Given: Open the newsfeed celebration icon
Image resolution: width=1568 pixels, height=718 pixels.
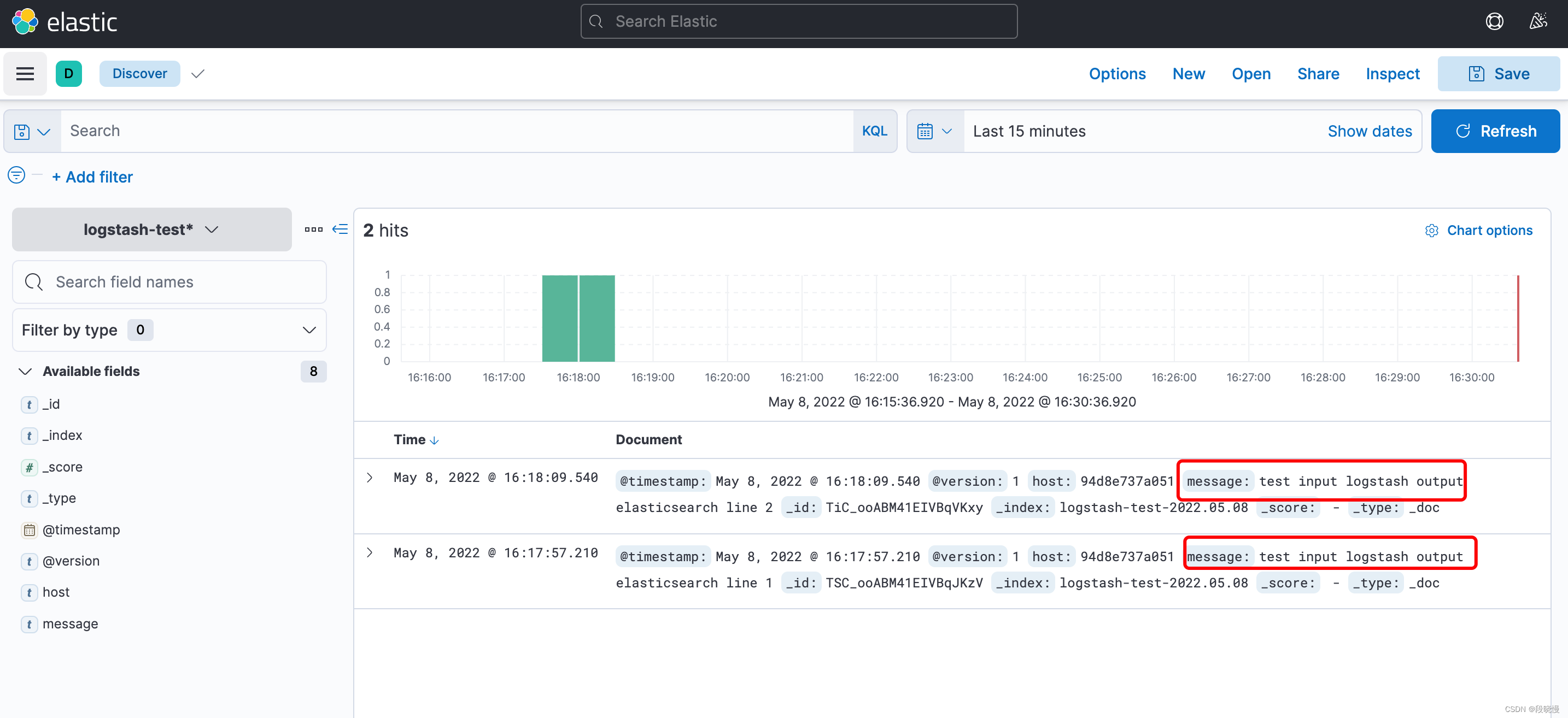Looking at the screenshot, I should click(1538, 22).
